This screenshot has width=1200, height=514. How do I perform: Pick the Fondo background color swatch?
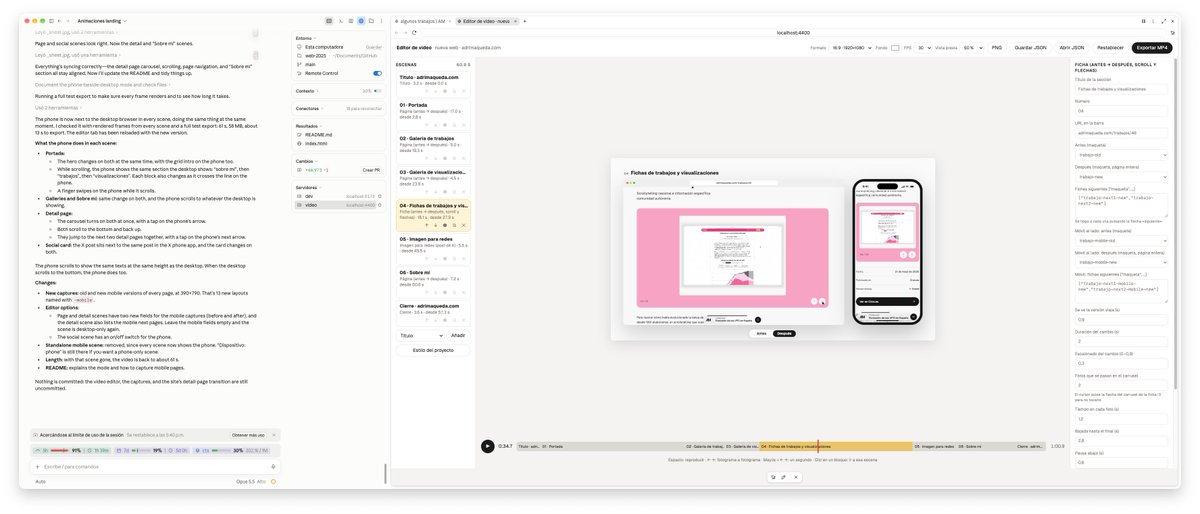coord(895,47)
